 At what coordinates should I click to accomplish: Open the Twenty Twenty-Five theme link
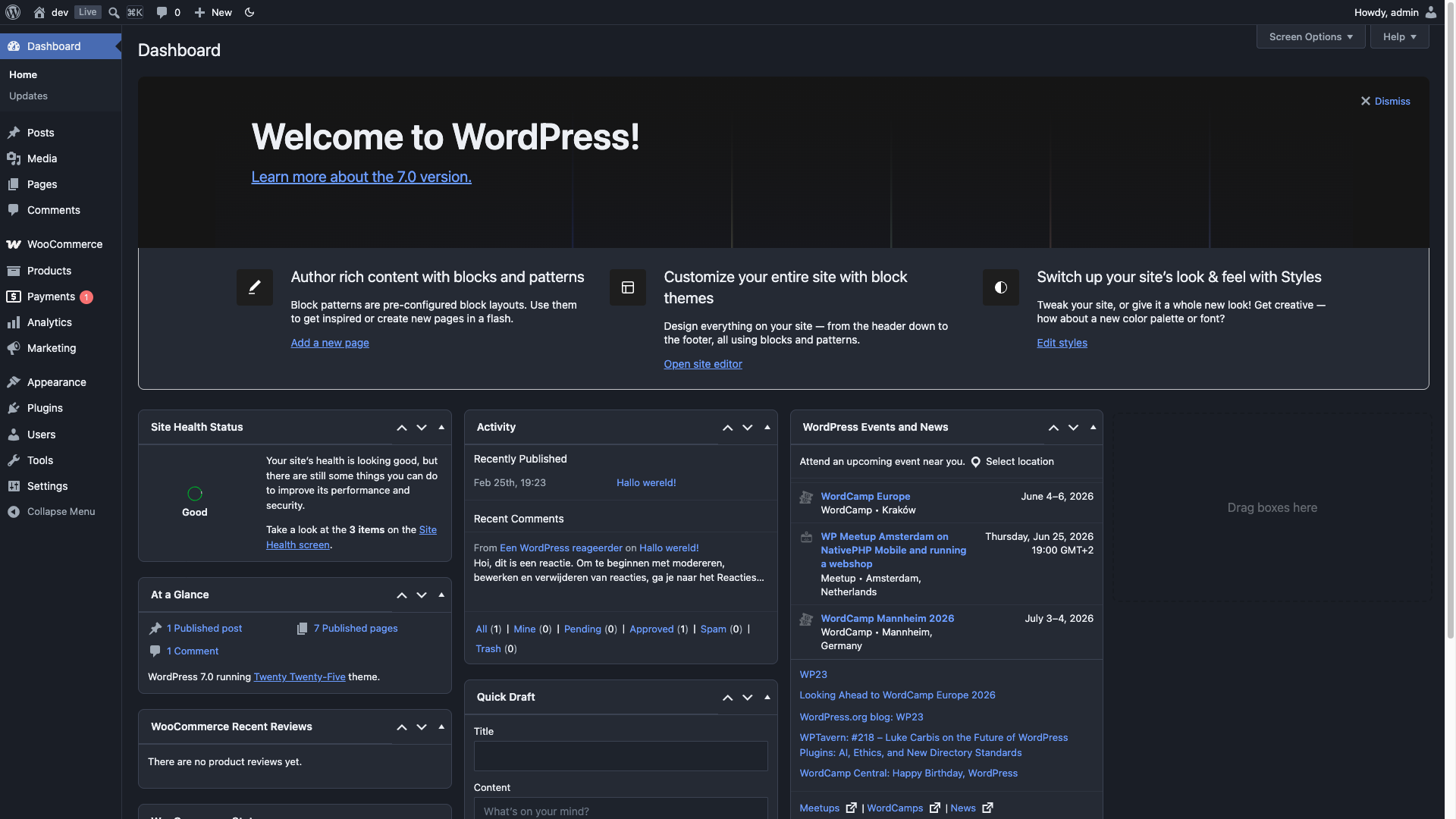pyautogui.click(x=300, y=677)
